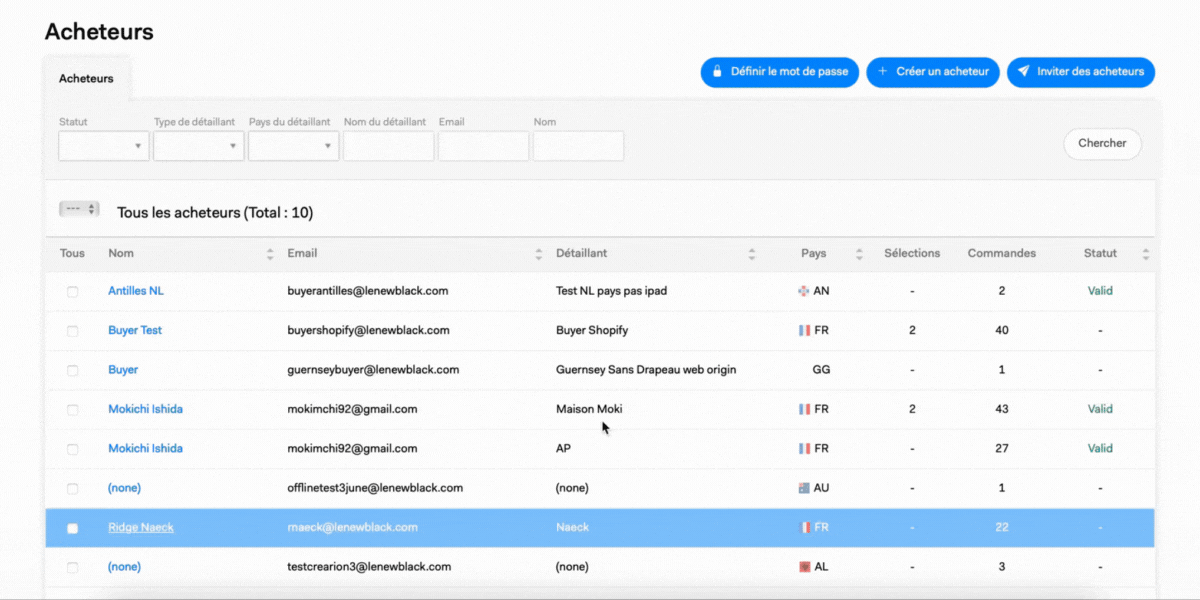
Task: Click the French flag in Buyer Test row
Action: pyautogui.click(x=804, y=330)
